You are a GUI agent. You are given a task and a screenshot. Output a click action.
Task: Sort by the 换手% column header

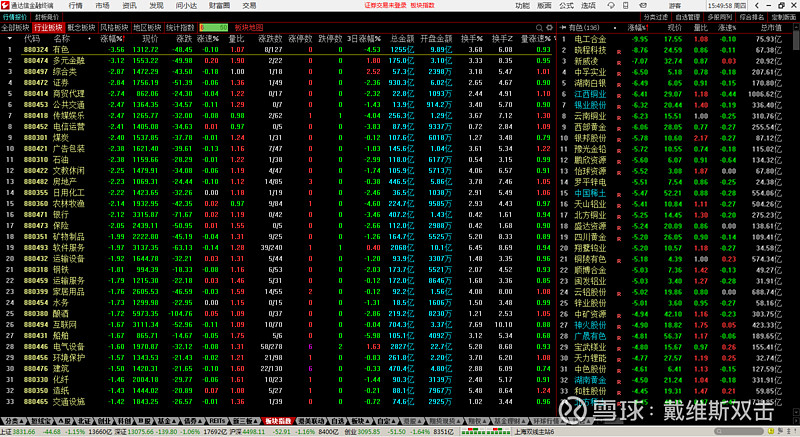point(472,39)
